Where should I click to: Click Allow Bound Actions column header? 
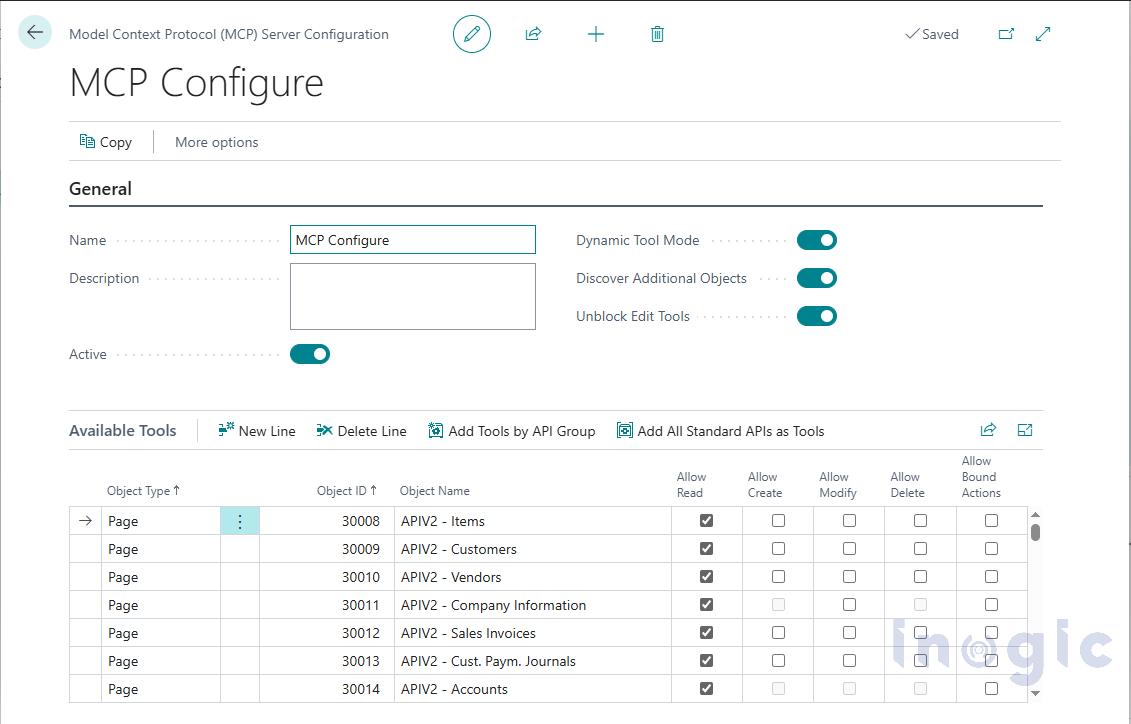981,477
